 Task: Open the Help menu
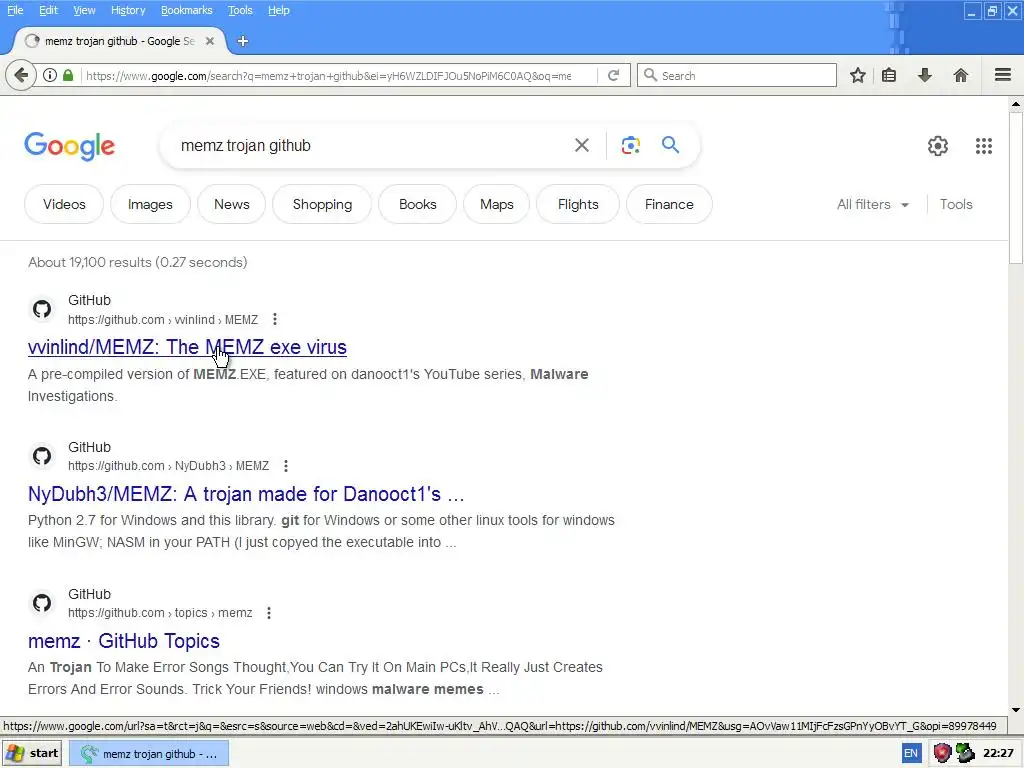pos(278,10)
